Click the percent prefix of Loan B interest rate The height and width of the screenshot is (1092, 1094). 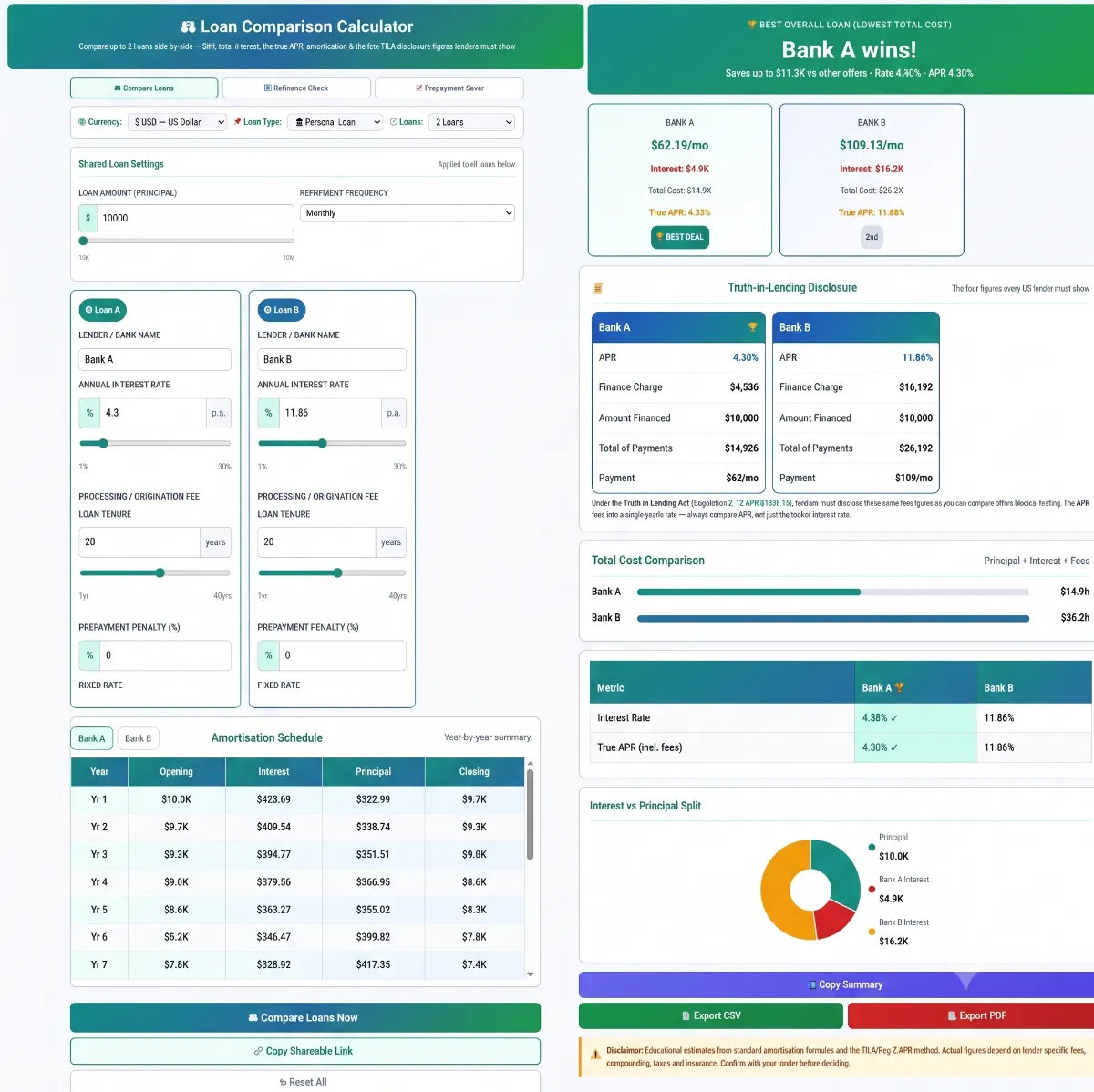coord(268,413)
